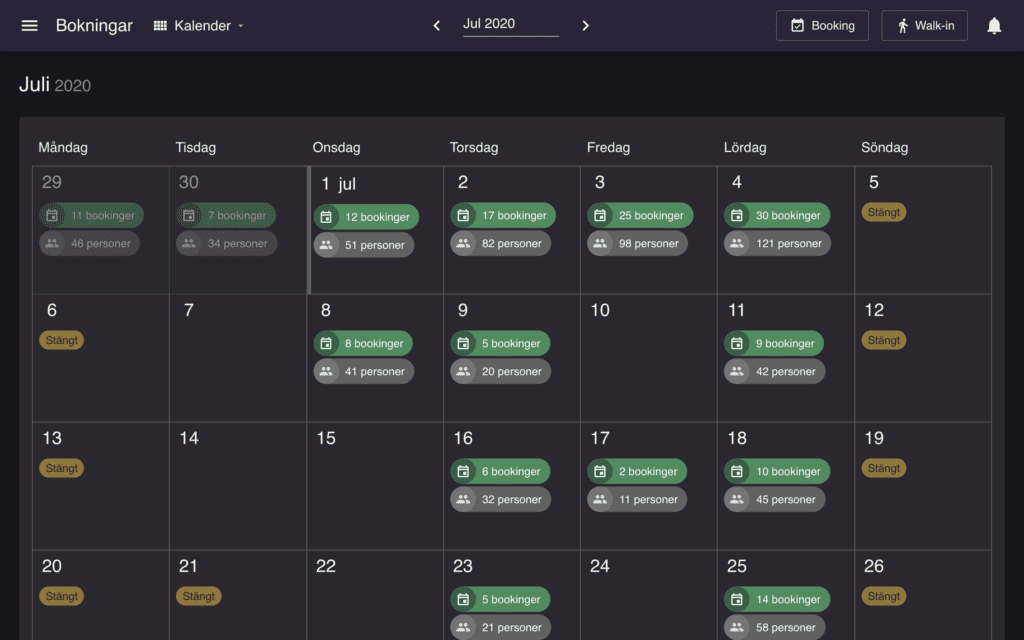Image resolution: width=1024 pixels, height=640 pixels.
Task: Open the 5 bookinger chip on July 9
Action: (500, 343)
